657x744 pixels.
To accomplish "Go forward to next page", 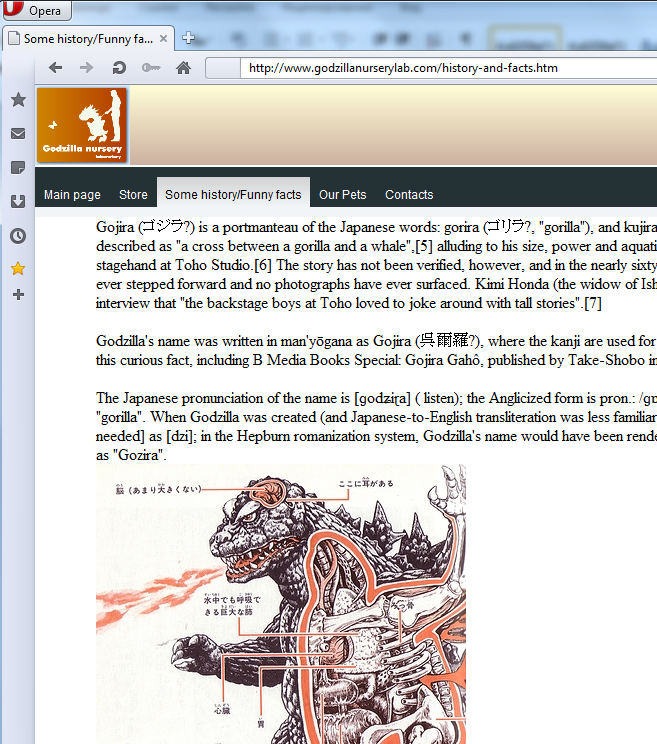I will [x=86, y=68].
